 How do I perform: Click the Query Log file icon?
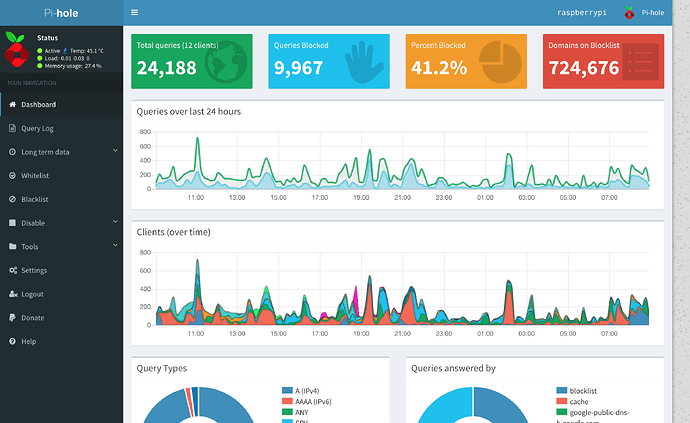12,128
